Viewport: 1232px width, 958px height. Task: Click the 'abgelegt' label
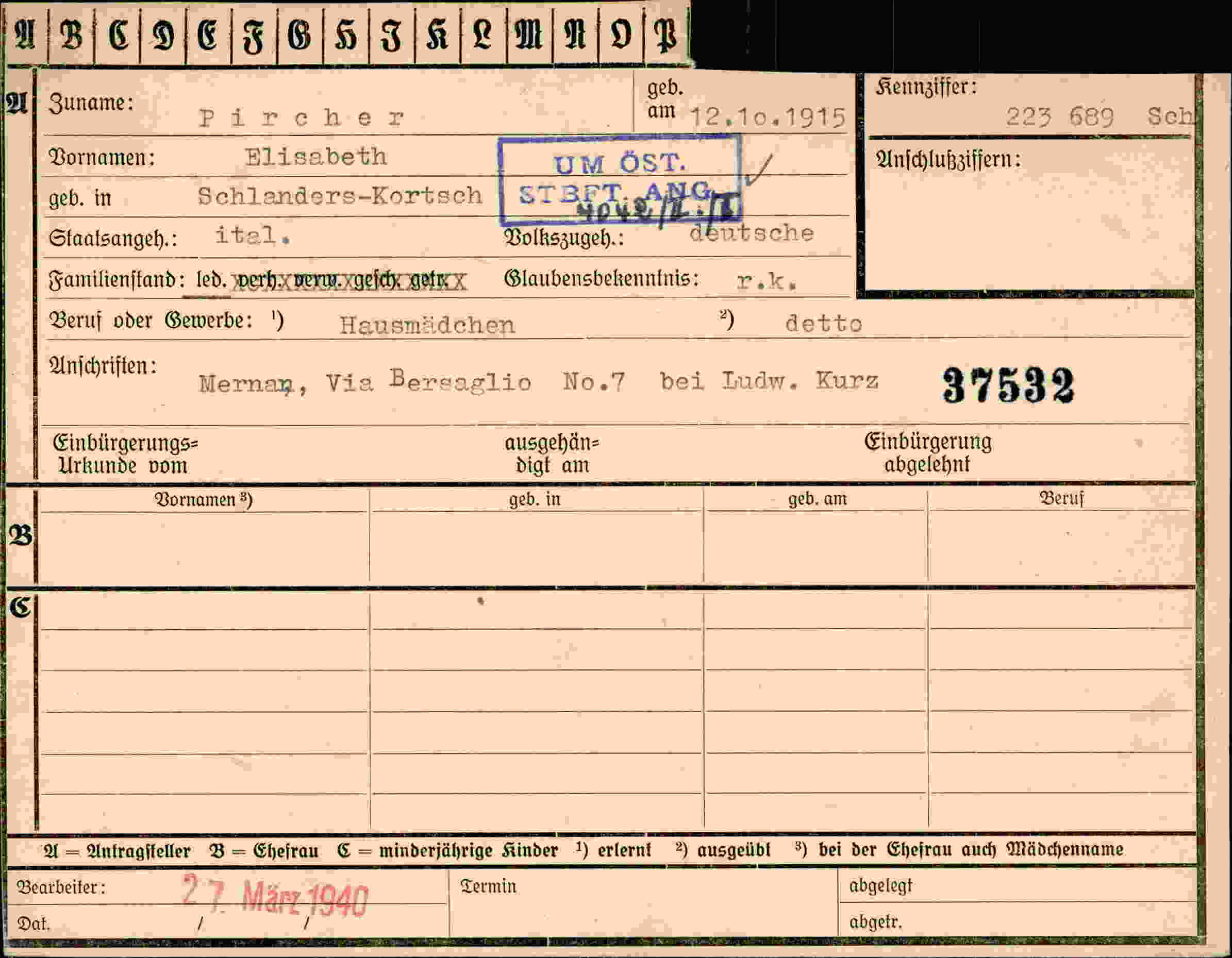[880, 886]
